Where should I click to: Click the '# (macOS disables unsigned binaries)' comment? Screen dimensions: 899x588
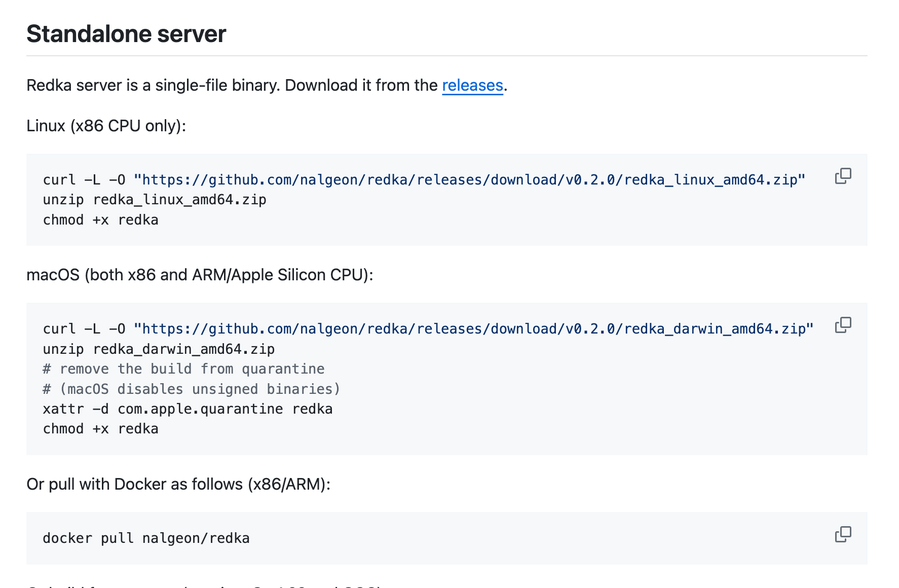[x=191, y=389]
